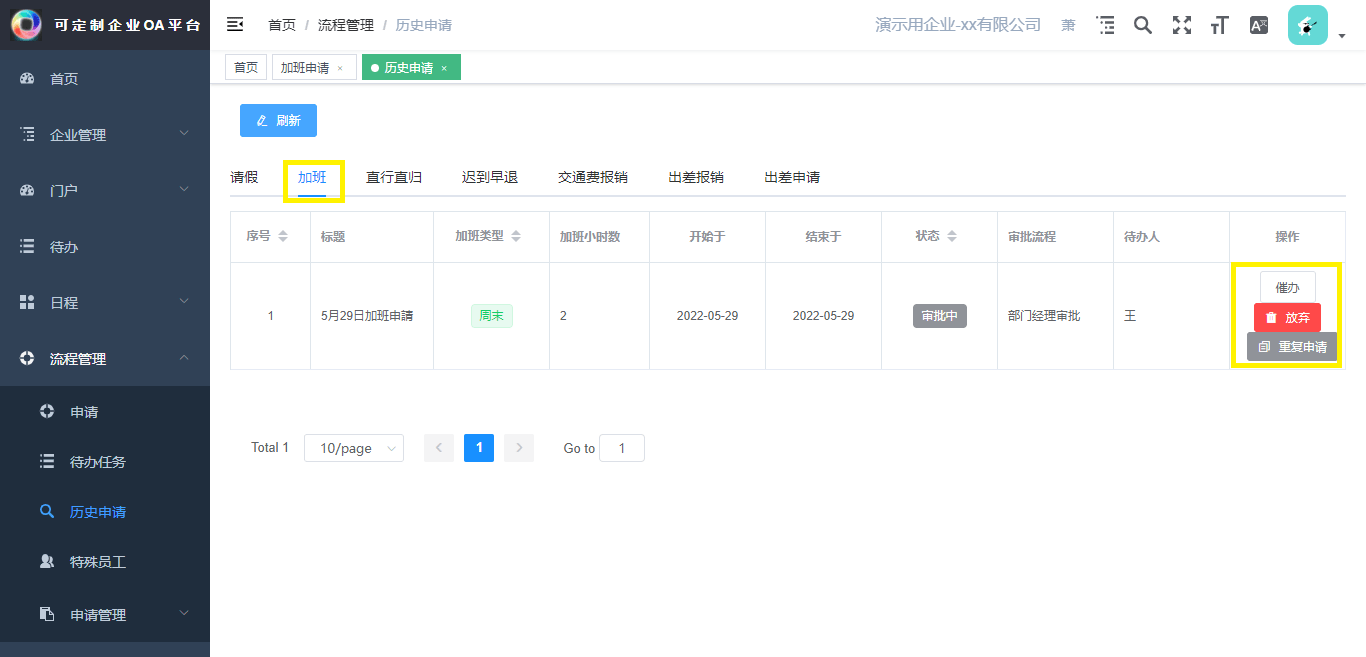Image resolution: width=1366 pixels, height=657 pixels.
Task: Open 待办 in the sidebar
Action: [105, 246]
